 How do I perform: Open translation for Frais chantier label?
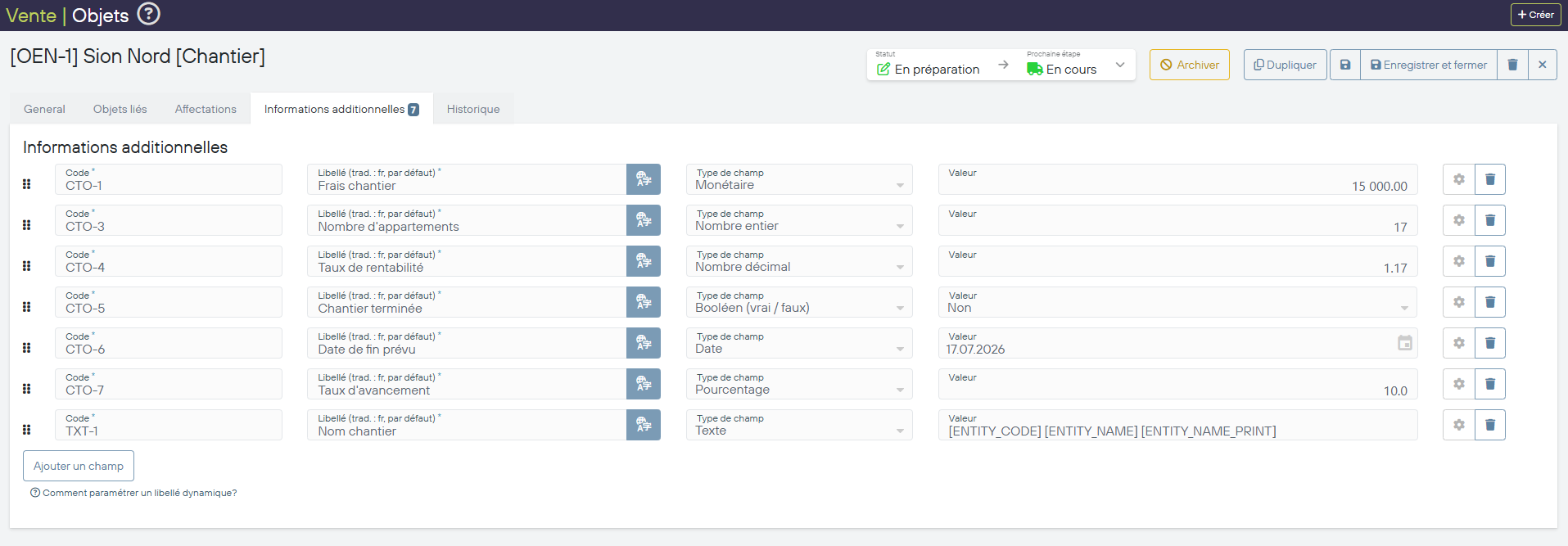point(644,179)
